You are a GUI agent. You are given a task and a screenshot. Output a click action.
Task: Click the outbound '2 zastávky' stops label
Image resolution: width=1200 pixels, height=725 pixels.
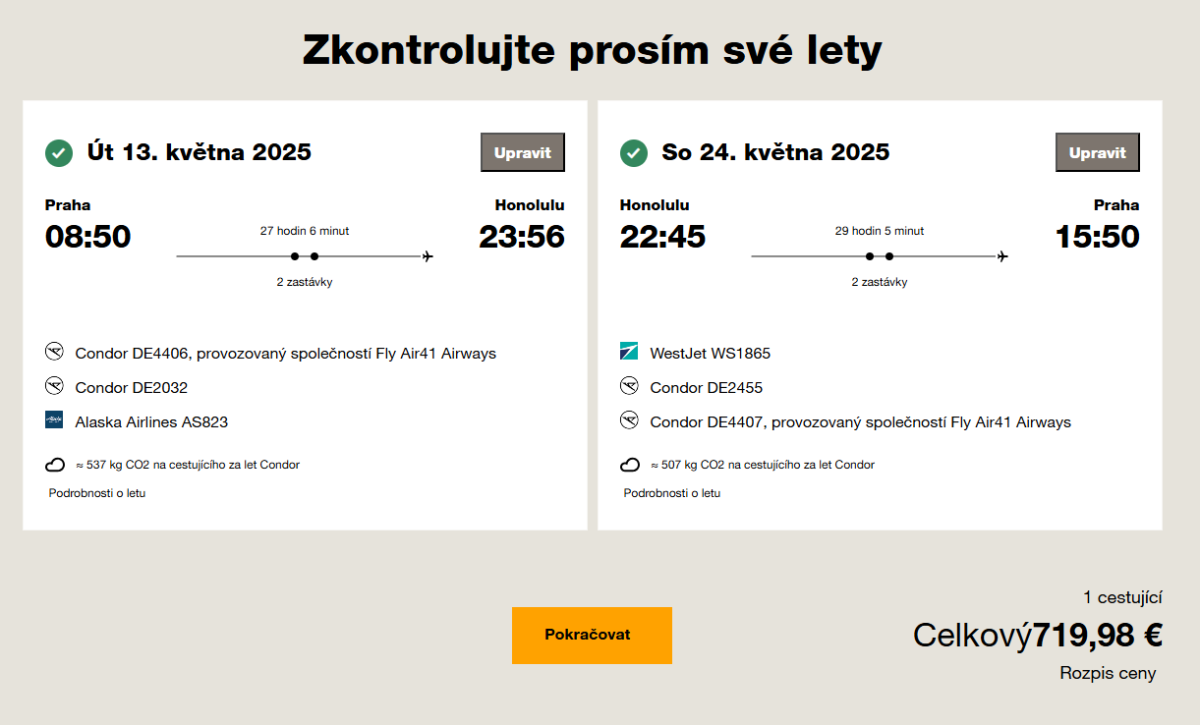304,282
